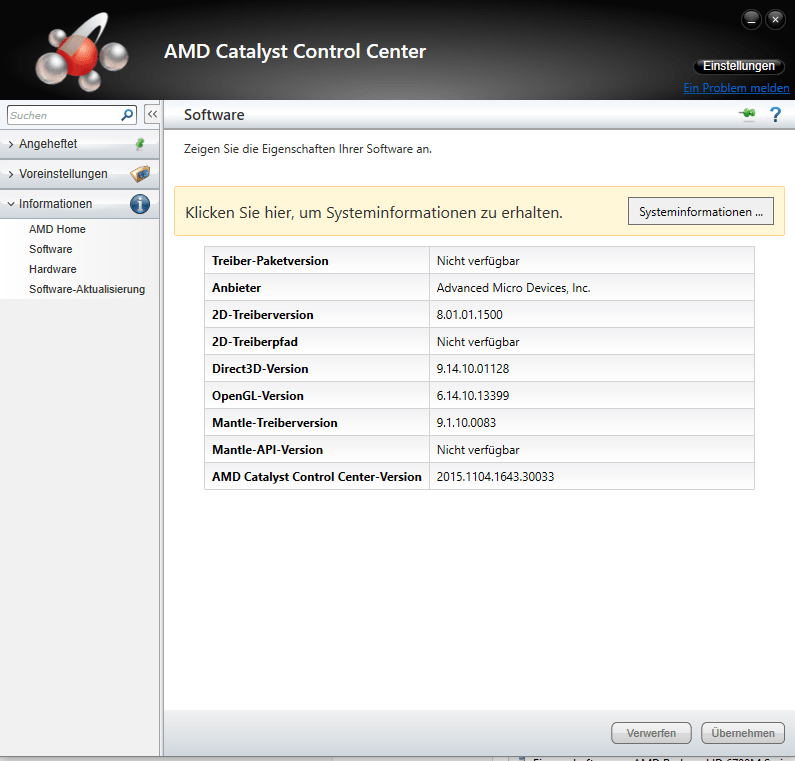Click the Control Center version 2015.1104.1643.30033
This screenshot has width=795, height=761.
(495, 477)
